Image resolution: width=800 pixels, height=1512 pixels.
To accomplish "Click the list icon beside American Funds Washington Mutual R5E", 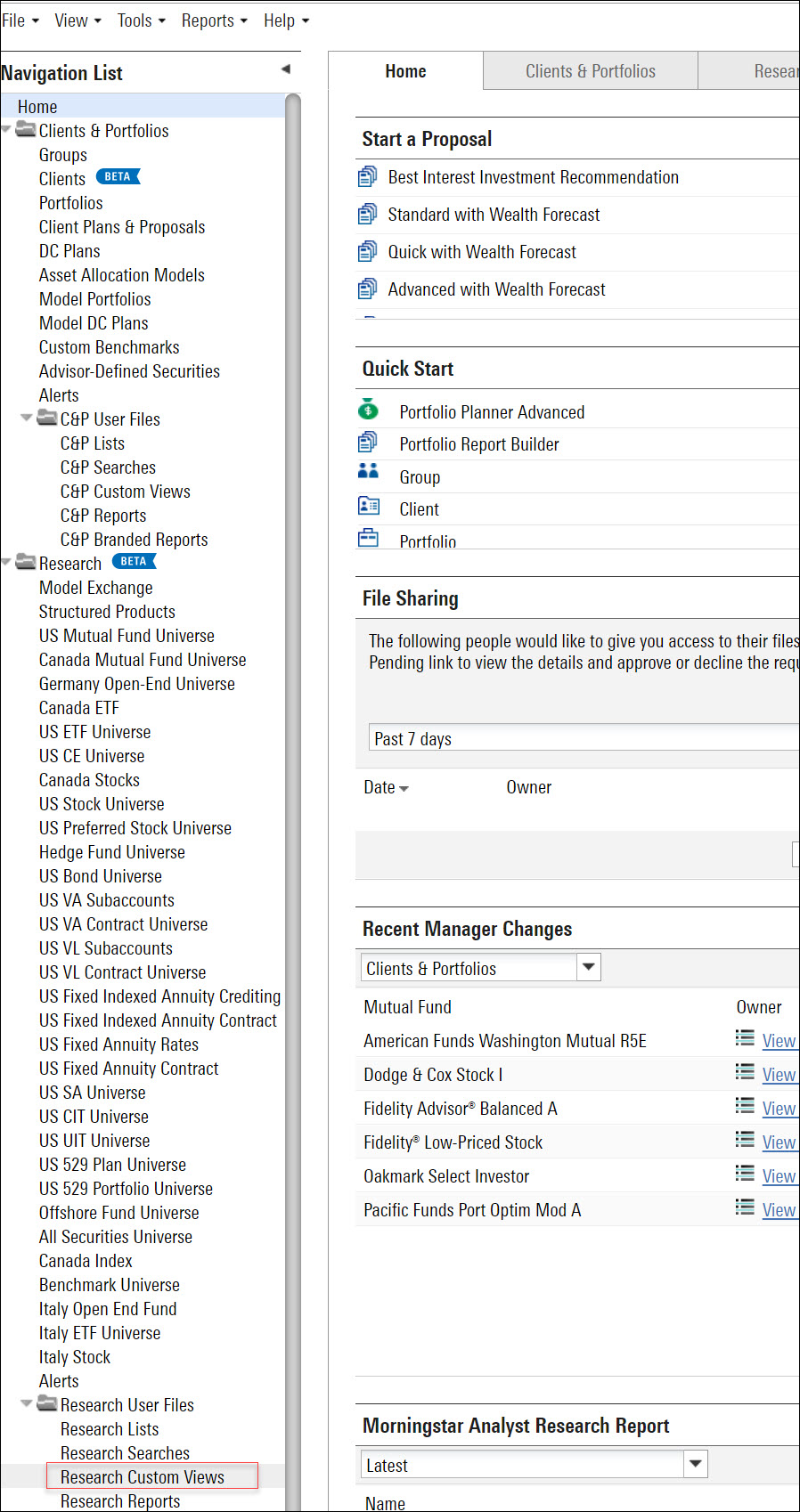I will [745, 1037].
